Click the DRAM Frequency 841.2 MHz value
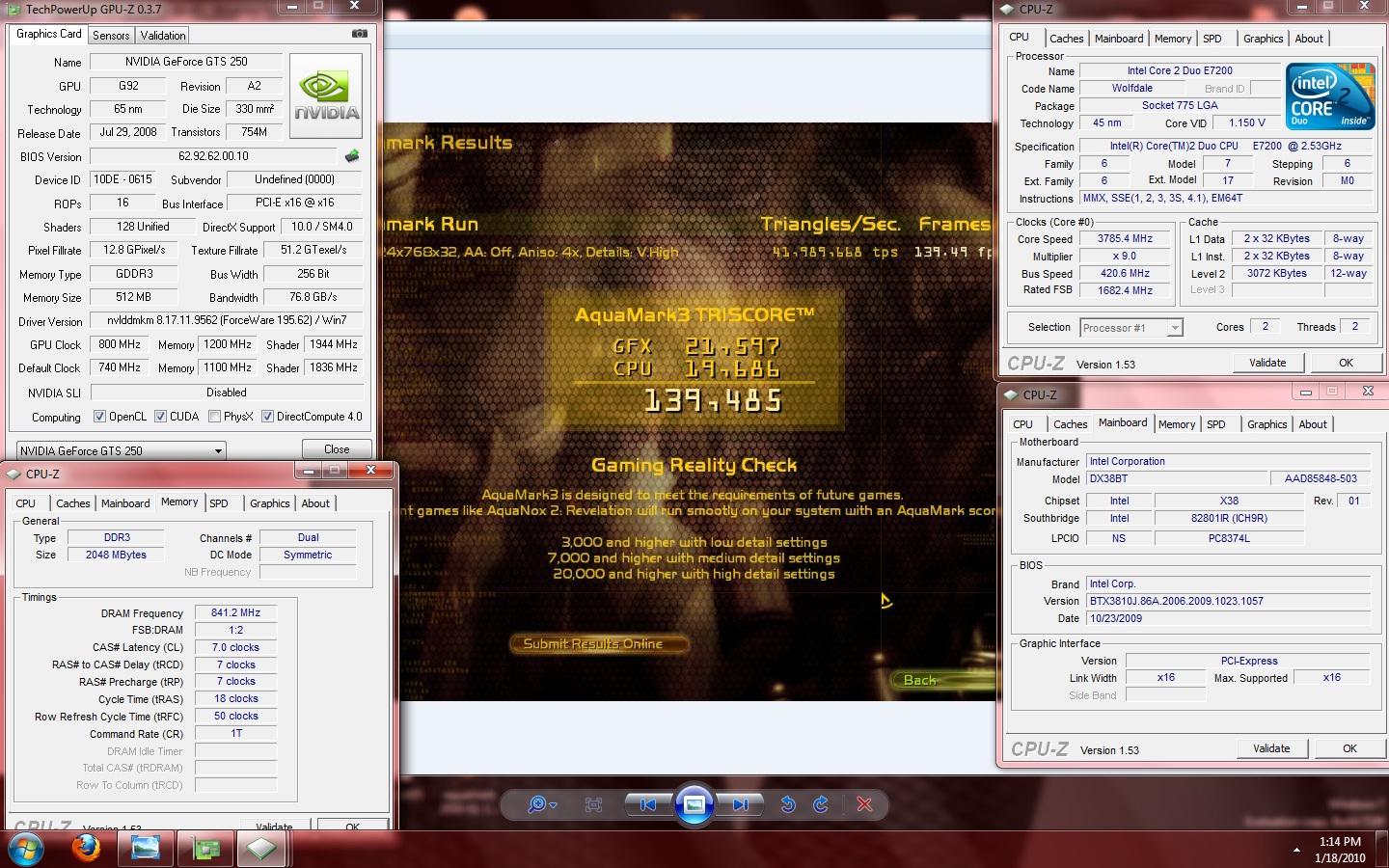The width and height of the screenshot is (1389, 868). coord(235,612)
